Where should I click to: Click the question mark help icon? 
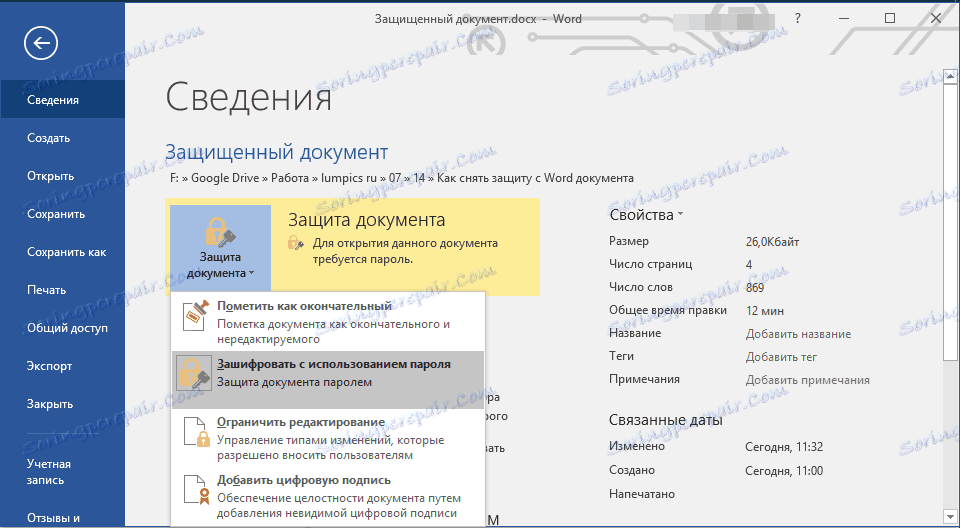(797, 18)
